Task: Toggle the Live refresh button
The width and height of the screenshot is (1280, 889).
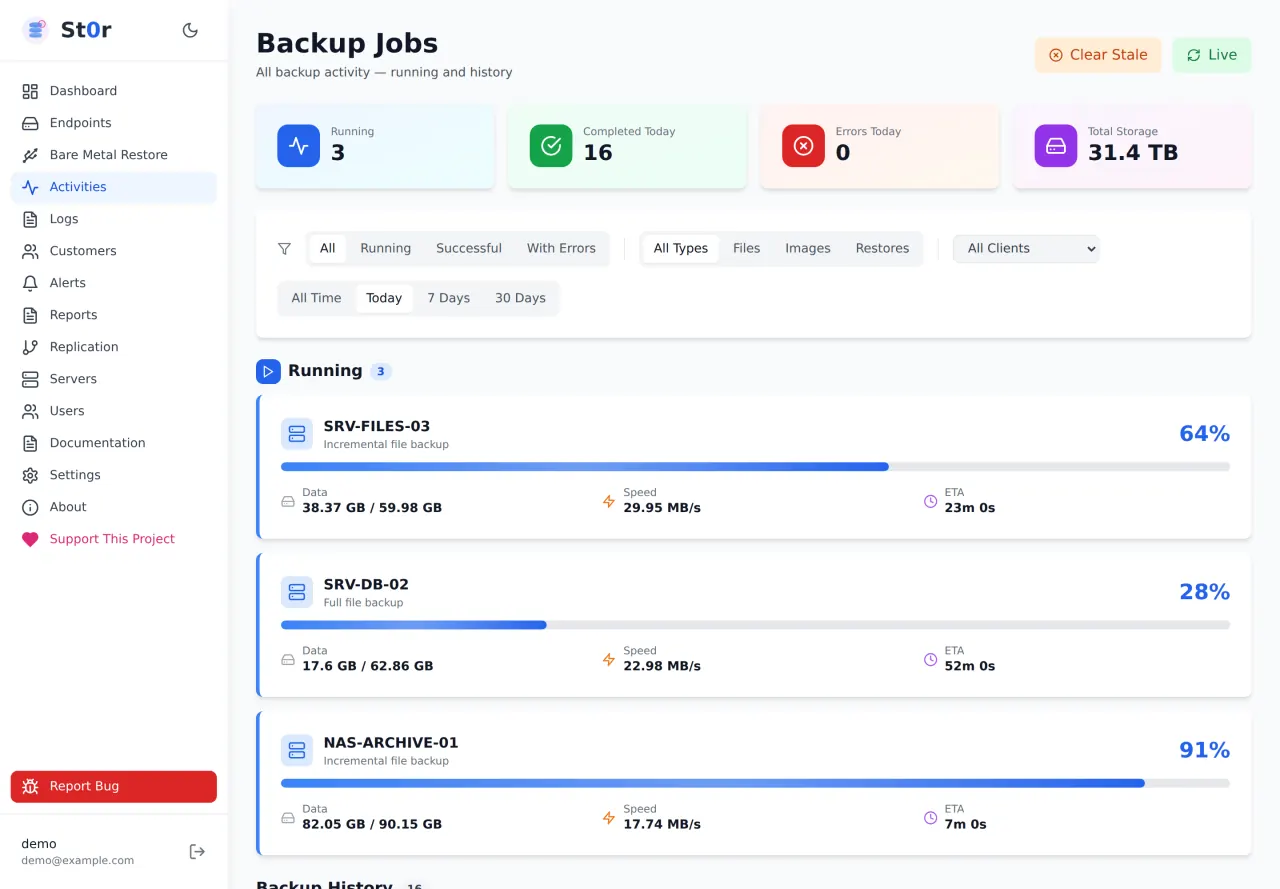Action: [x=1211, y=55]
